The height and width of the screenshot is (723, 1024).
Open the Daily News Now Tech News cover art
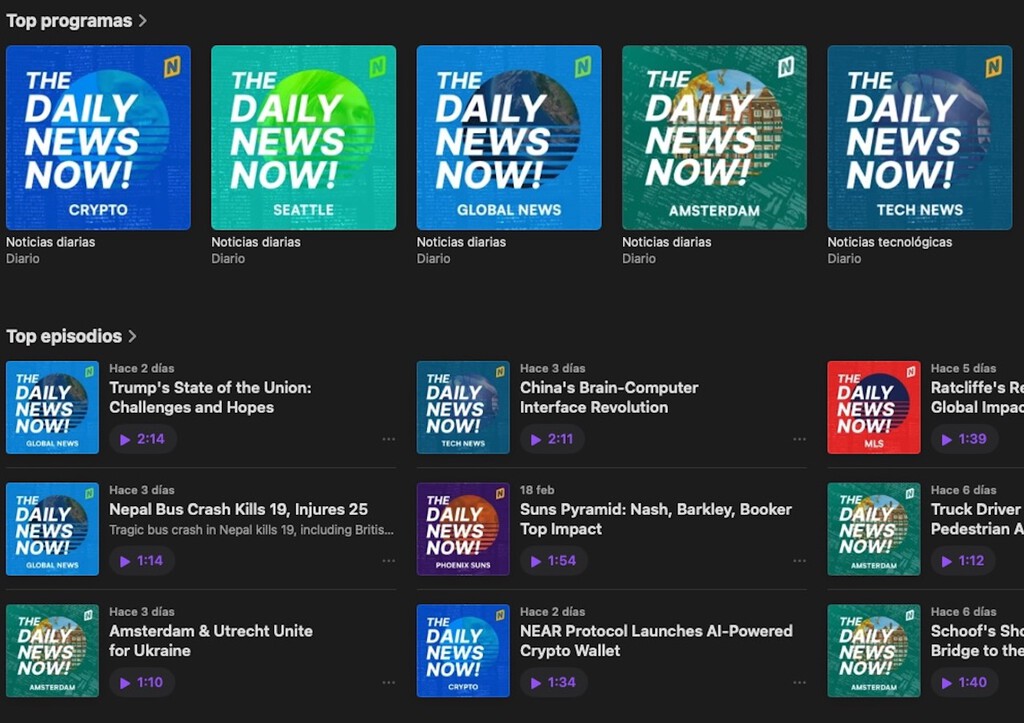pyautogui.click(x=919, y=137)
